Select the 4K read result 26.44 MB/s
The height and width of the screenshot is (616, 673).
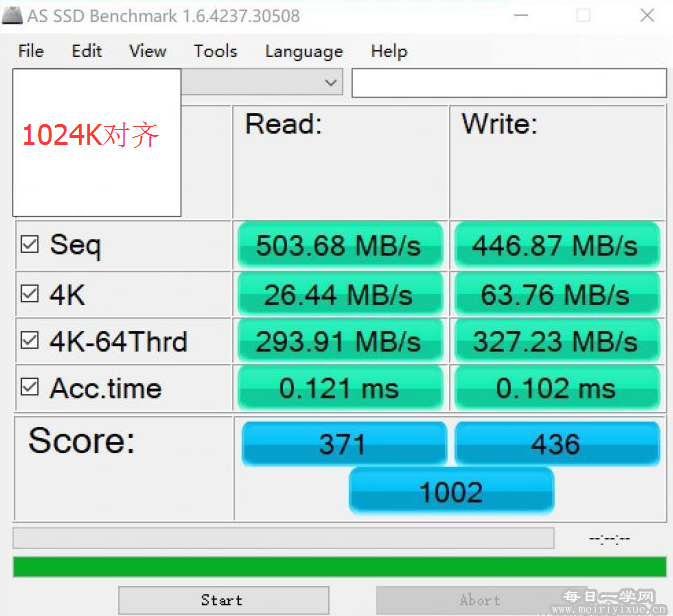[340, 294]
